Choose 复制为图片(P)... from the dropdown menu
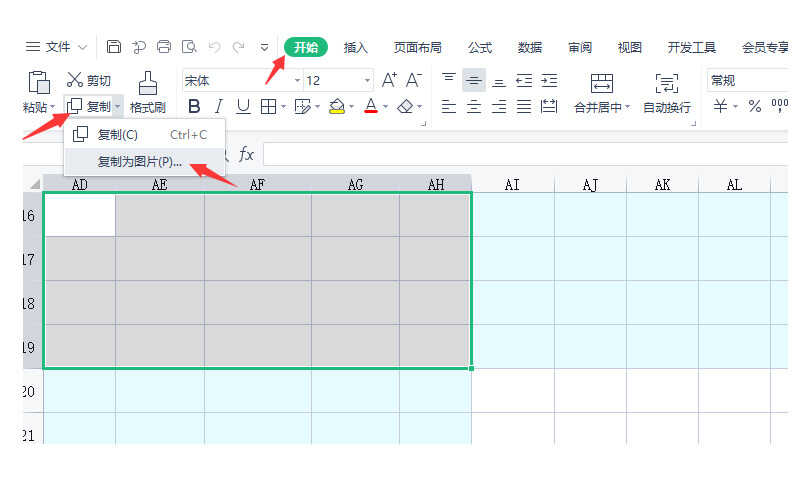This screenshot has width=806, height=479. pyautogui.click(x=145, y=161)
